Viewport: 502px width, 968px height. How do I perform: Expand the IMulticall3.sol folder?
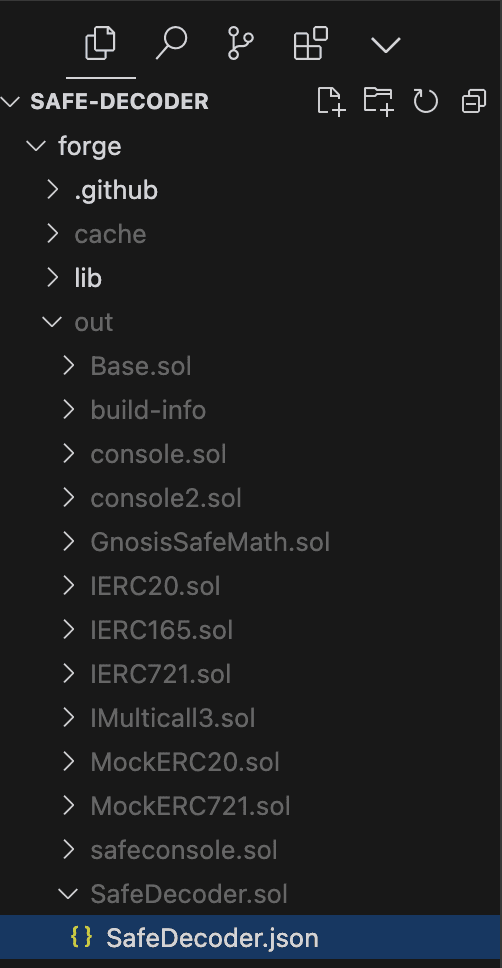click(251, 718)
